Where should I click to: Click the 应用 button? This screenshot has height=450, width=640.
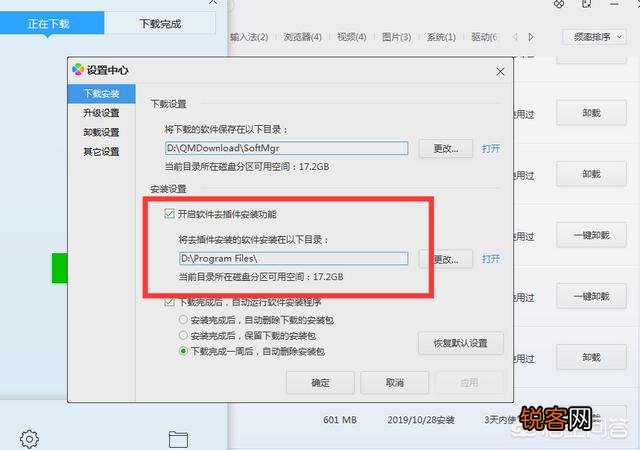pos(469,383)
